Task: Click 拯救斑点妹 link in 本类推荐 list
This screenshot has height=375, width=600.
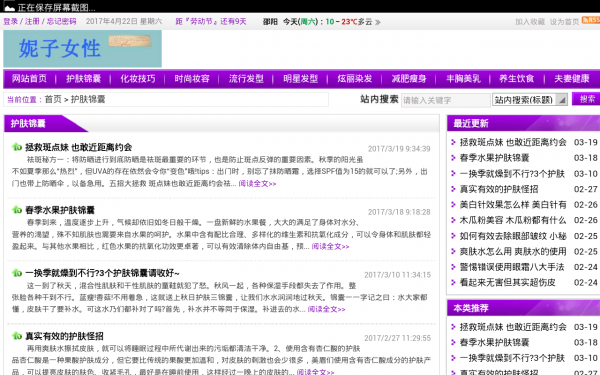Action: (x=513, y=327)
